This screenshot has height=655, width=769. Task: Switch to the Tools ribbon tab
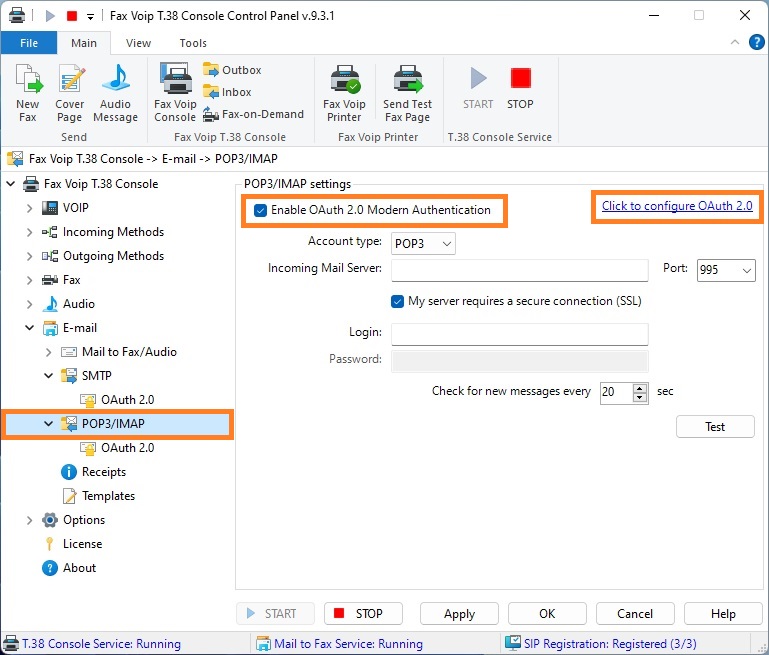pos(193,43)
